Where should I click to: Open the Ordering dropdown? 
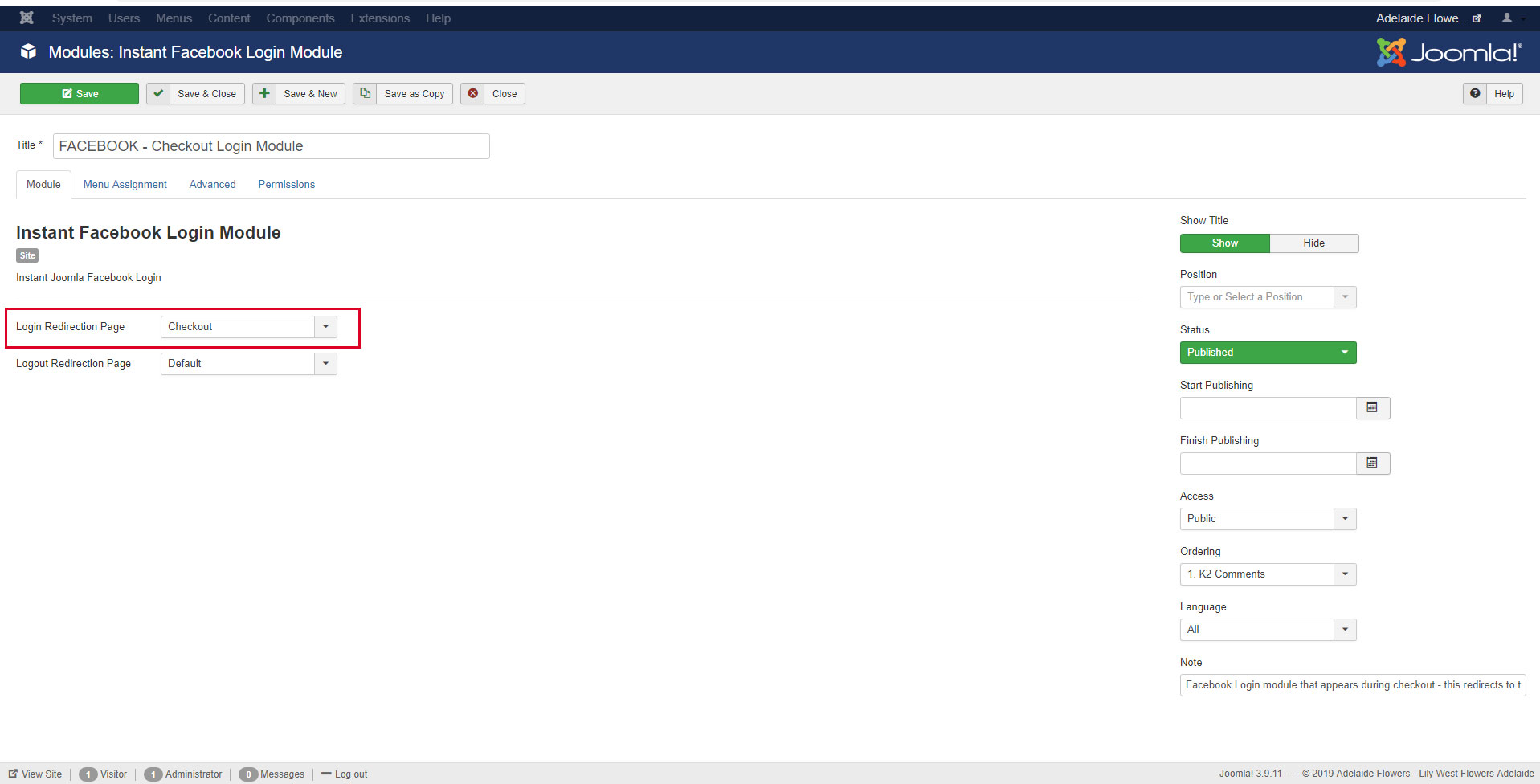pyautogui.click(x=1268, y=574)
